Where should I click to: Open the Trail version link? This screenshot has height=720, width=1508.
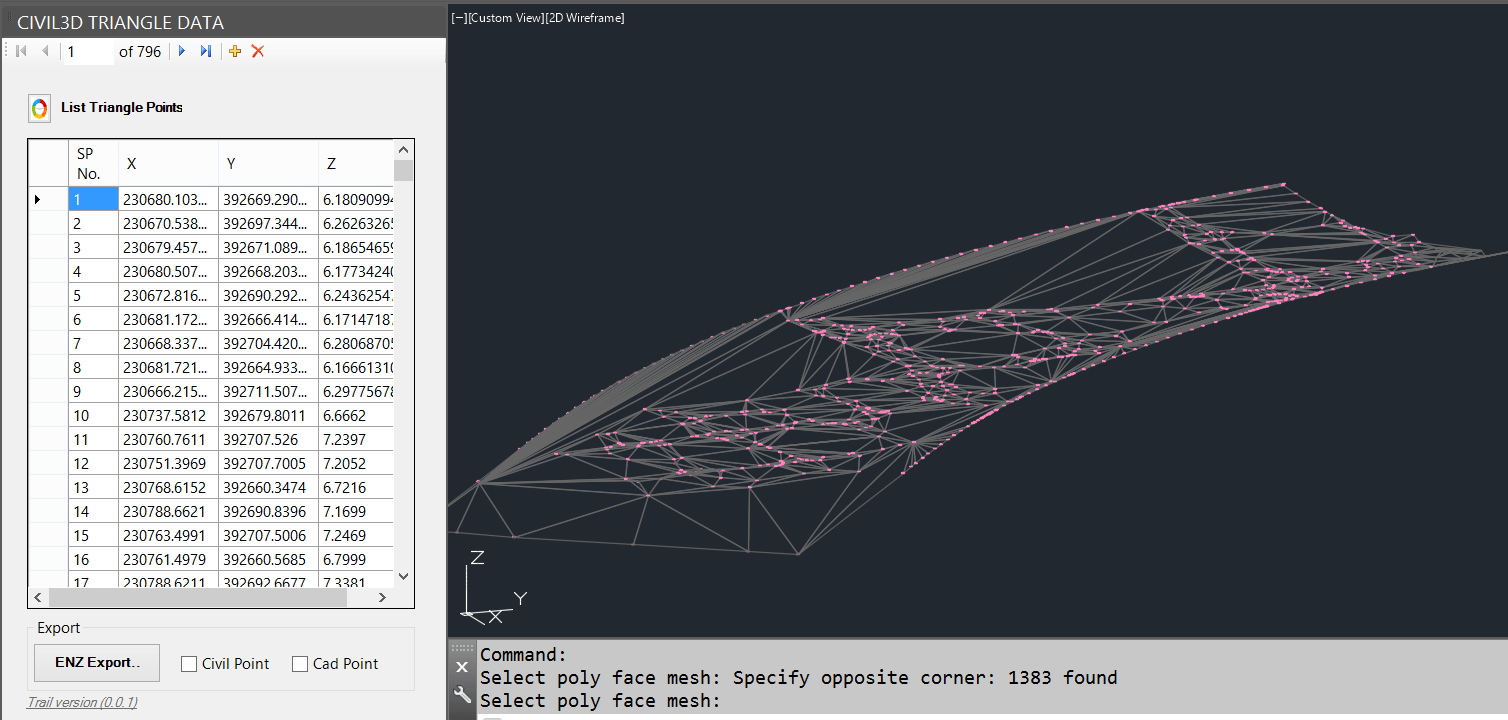click(x=81, y=702)
